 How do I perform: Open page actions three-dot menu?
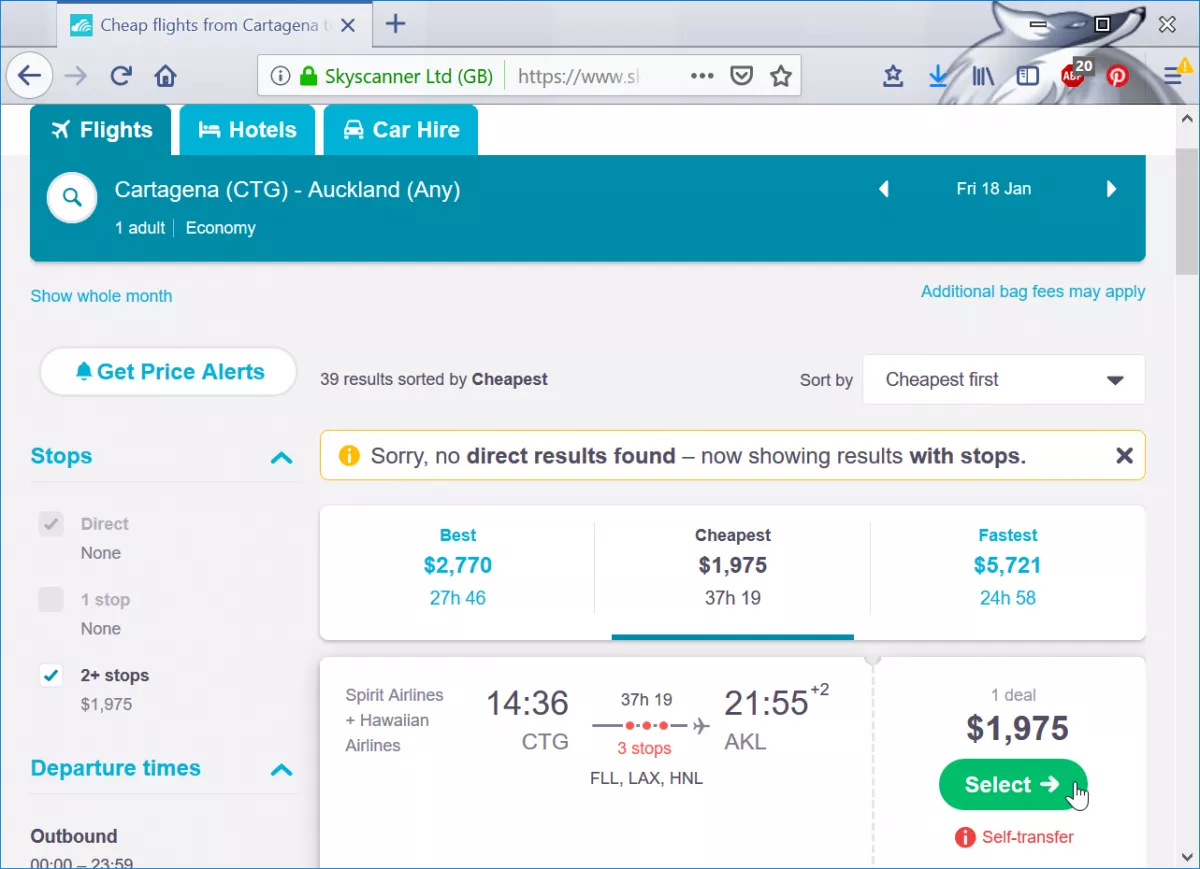point(702,75)
